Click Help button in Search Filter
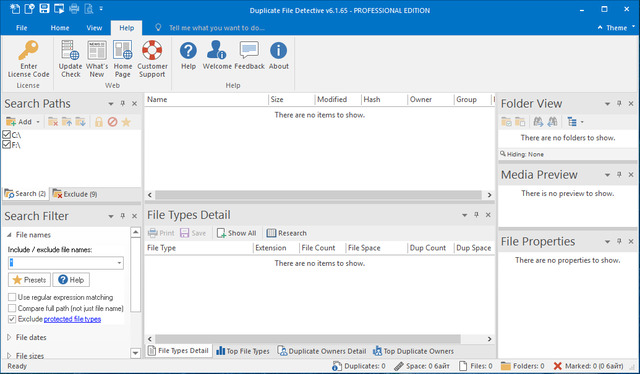Screen dimensions: 640x374 tap(71, 280)
